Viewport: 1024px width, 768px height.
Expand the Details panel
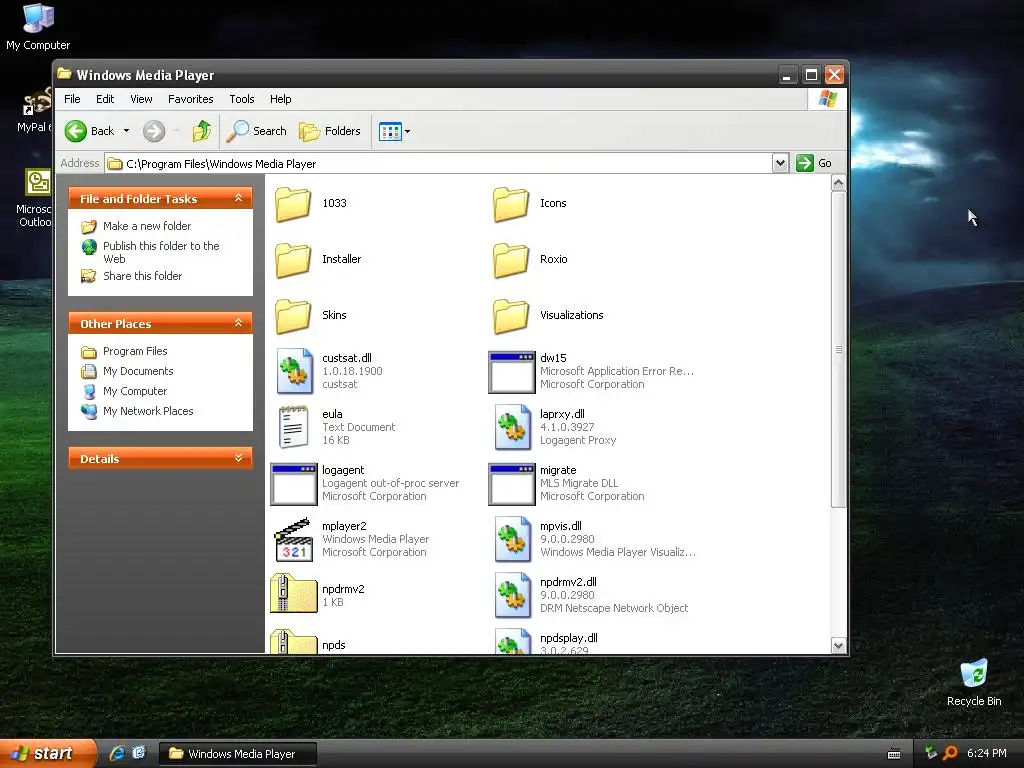(238, 458)
